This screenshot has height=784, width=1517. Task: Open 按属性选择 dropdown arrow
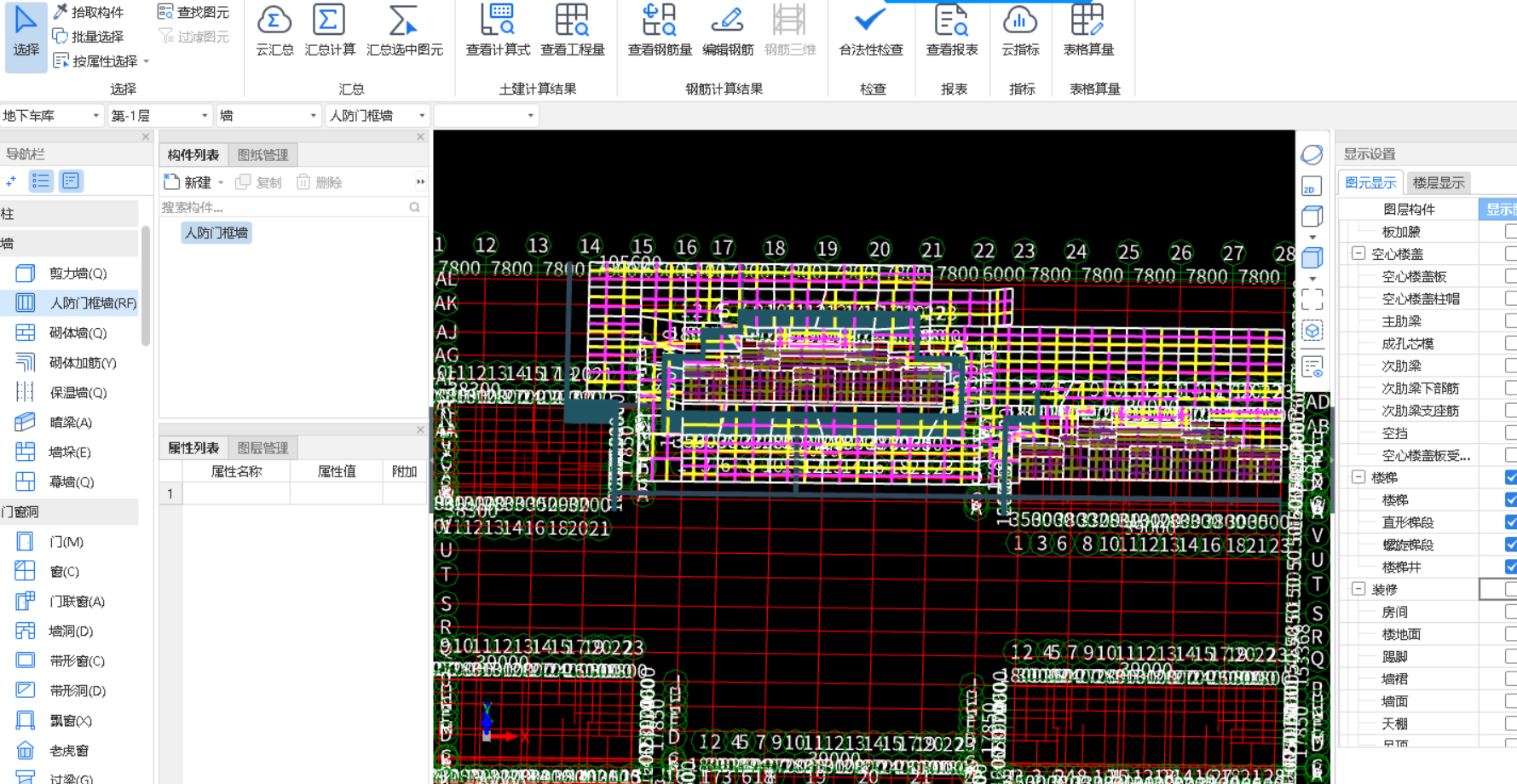(x=147, y=61)
